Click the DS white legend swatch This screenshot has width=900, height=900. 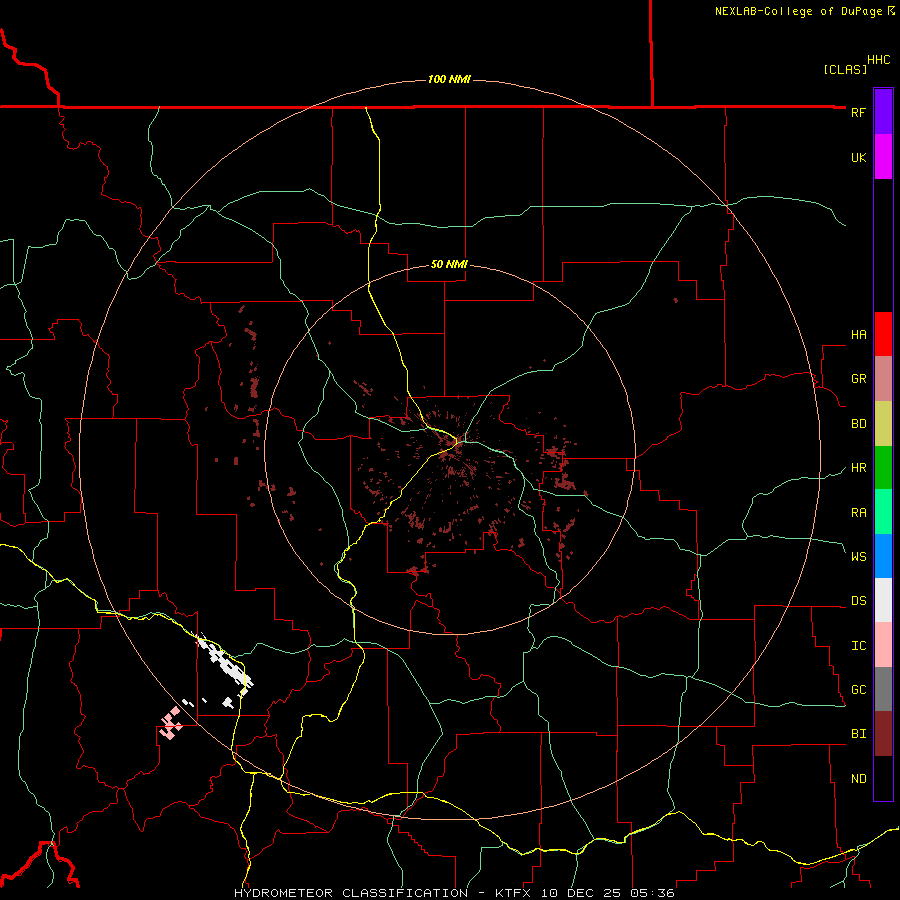[x=883, y=600]
